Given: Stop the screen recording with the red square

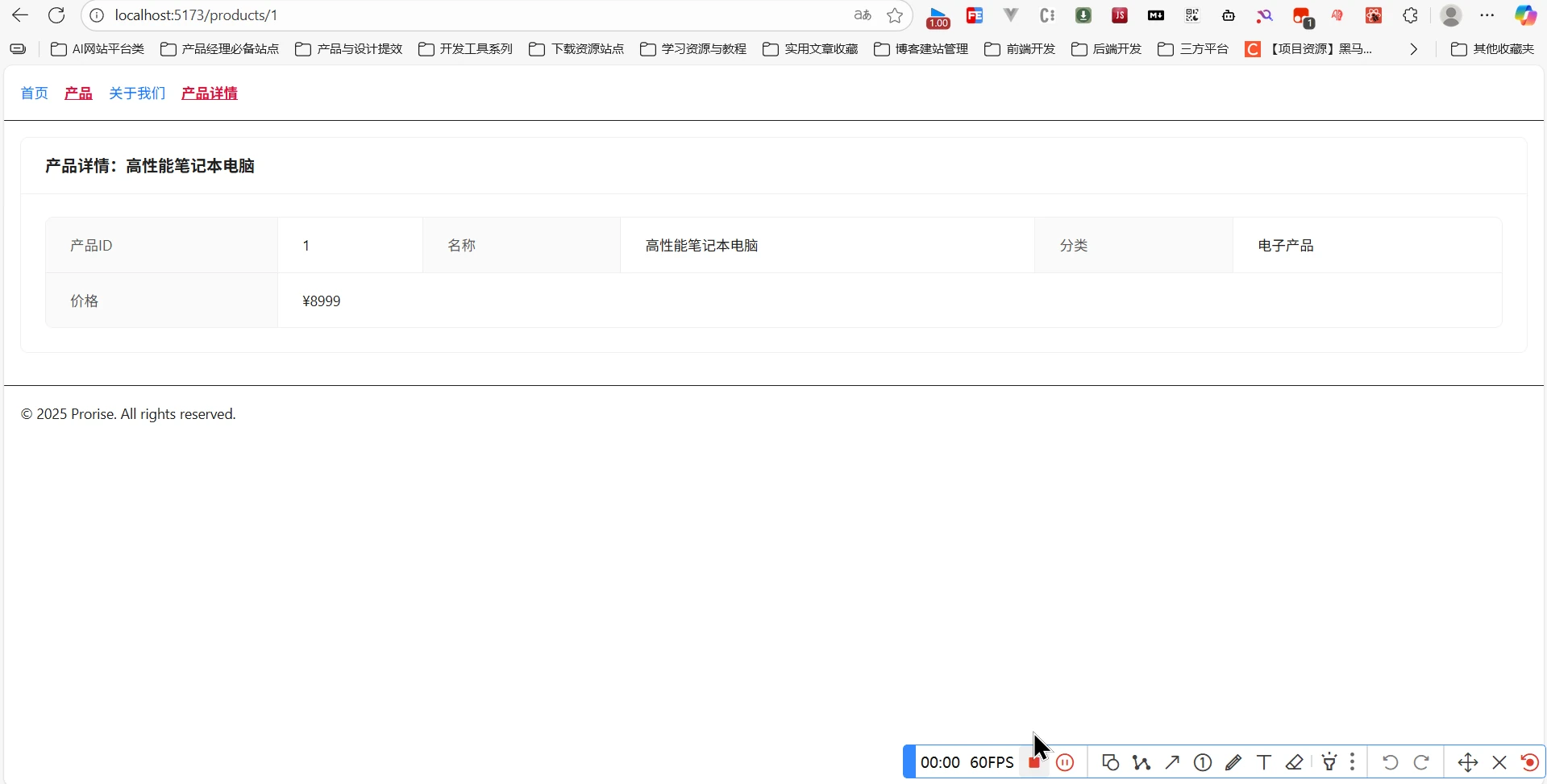Looking at the screenshot, I should [1033, 762].
